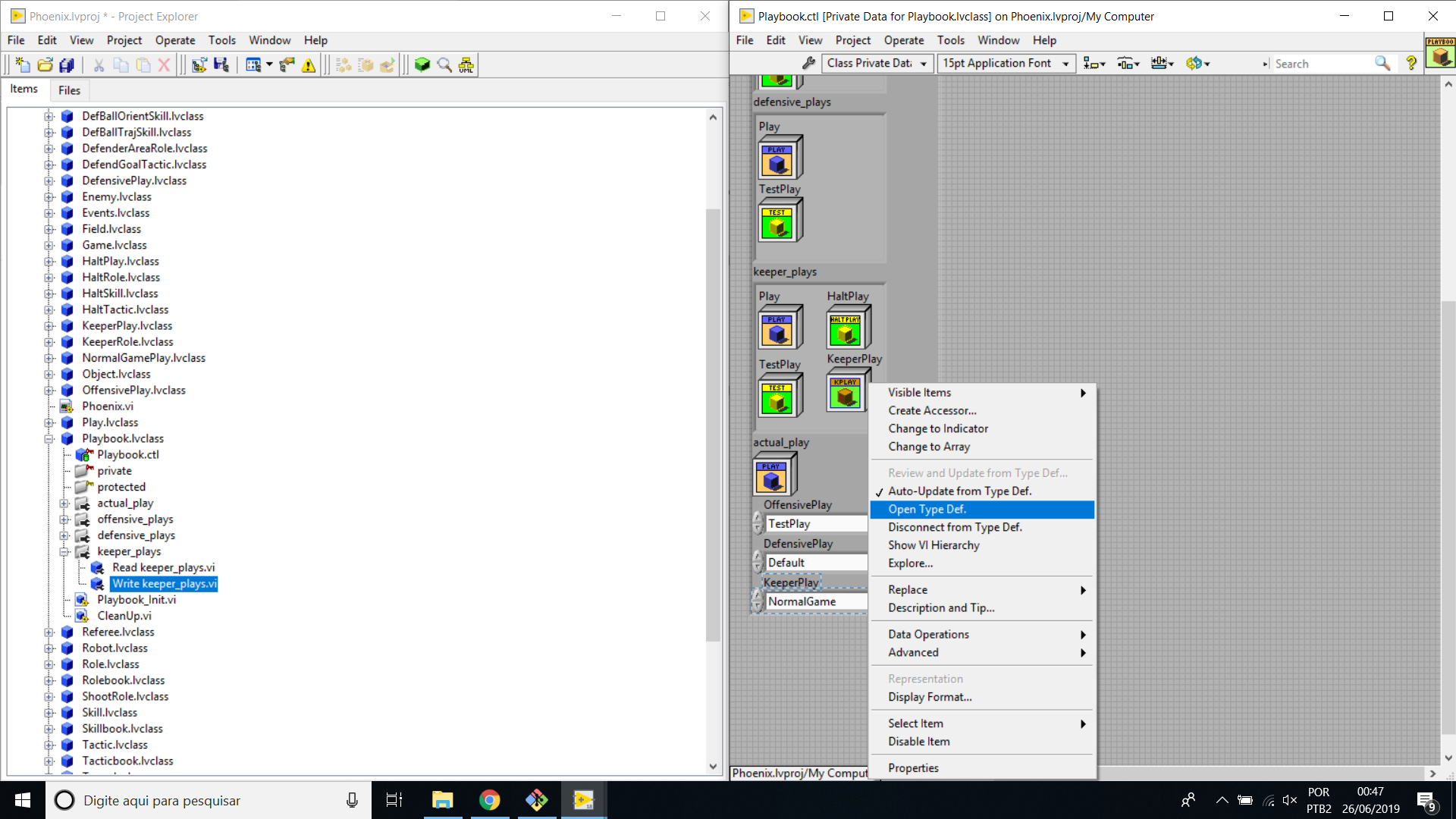Select the PLAY icon under actual_play
1456x819 pixels.
coord(774,475)
